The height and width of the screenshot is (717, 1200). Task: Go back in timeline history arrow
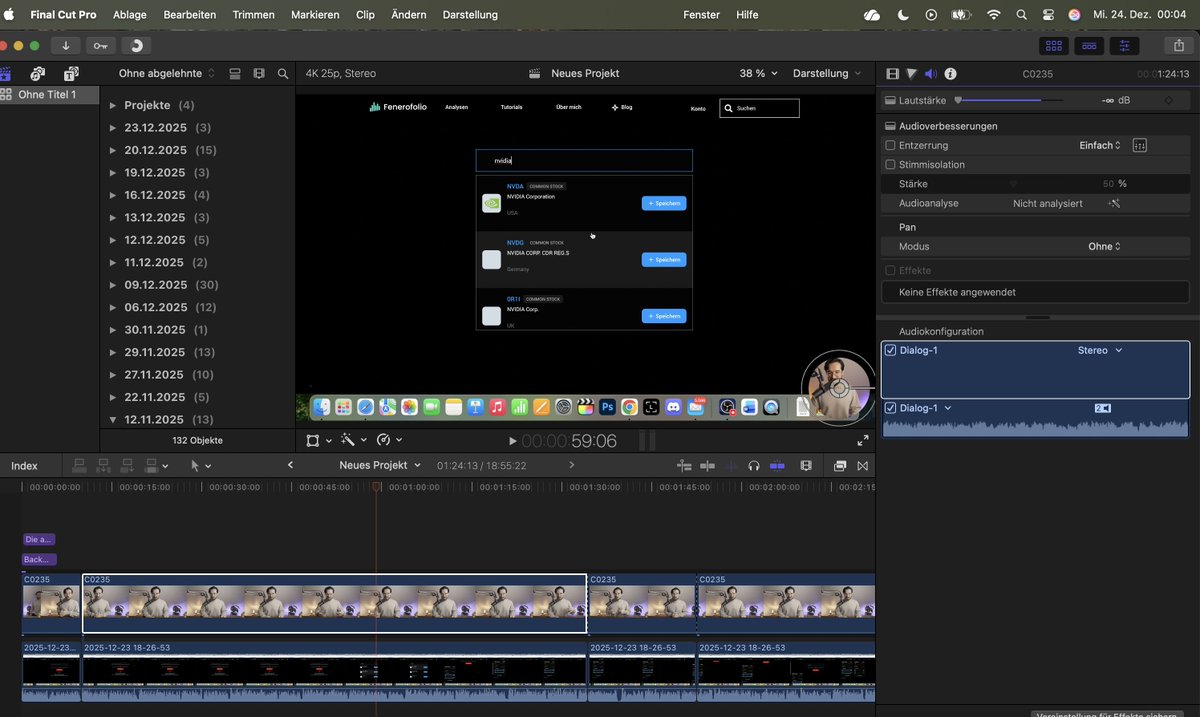(290, 466)
